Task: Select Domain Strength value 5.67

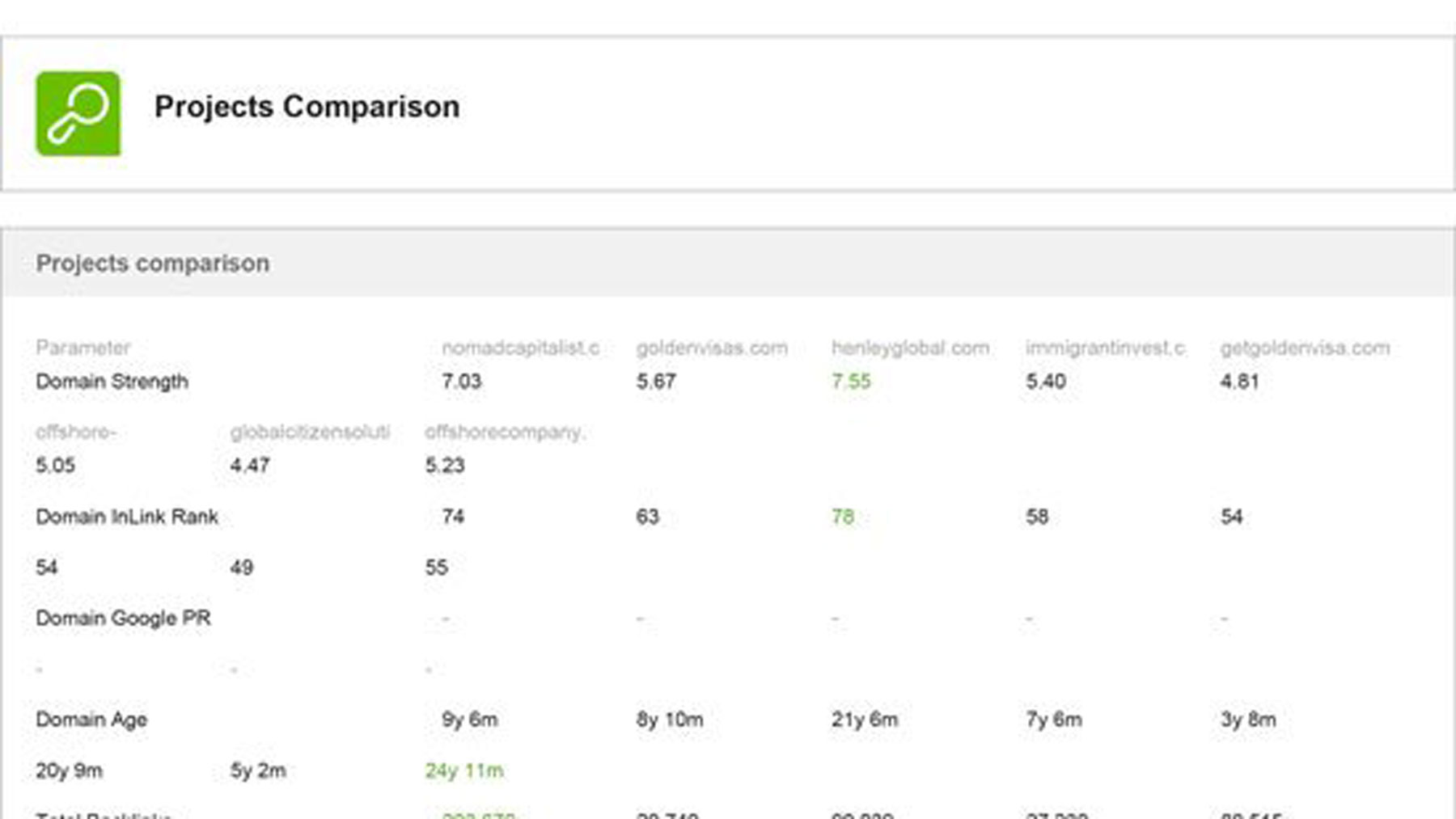Action: coord(656,382)
